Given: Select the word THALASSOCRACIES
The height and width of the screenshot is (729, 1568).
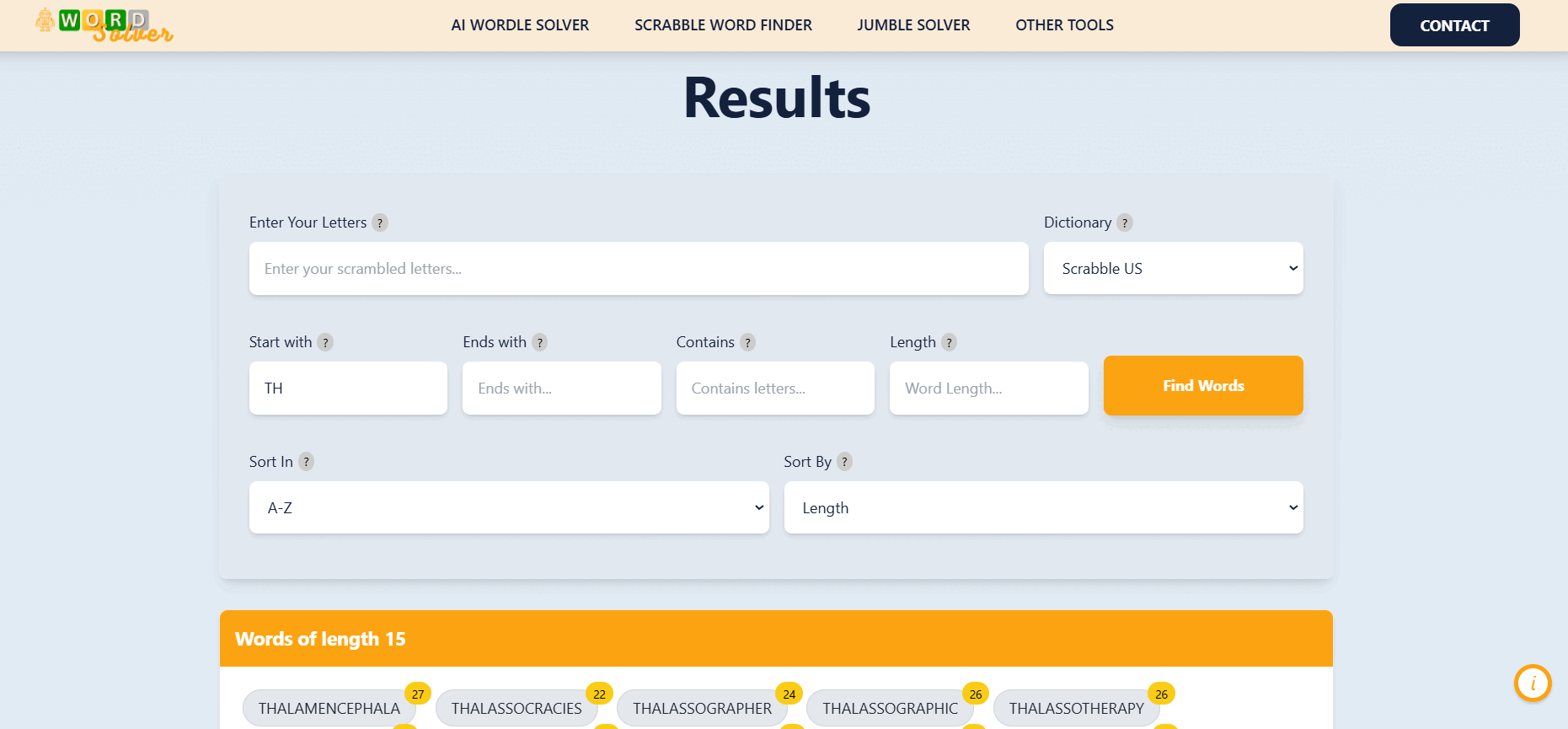Looking at the screenshot, I should [516, 708].
